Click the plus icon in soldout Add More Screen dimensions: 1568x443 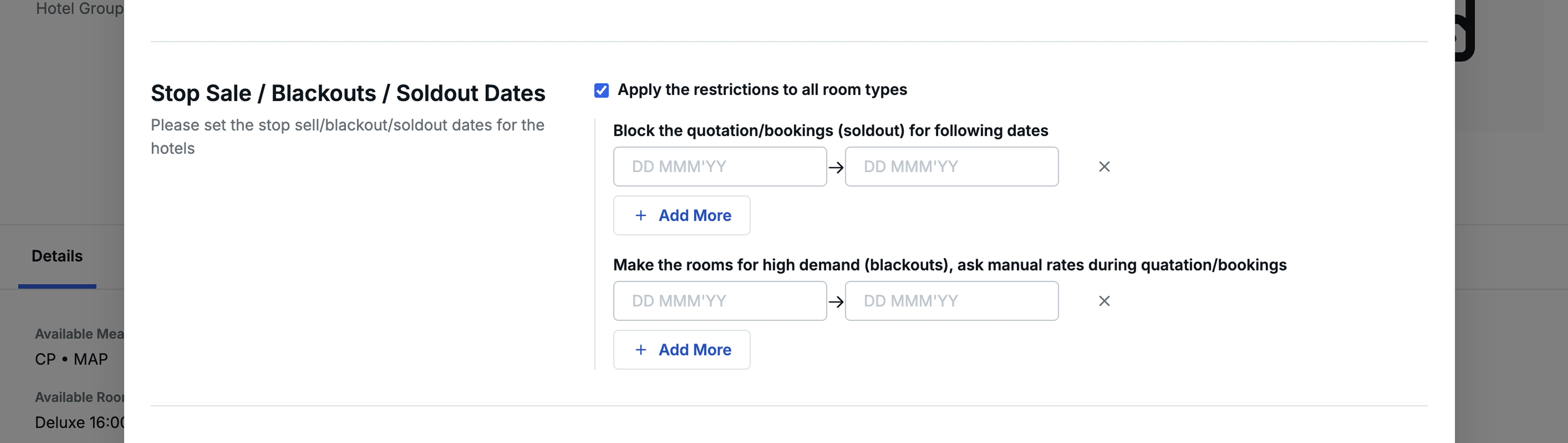[x=640, y=215]
